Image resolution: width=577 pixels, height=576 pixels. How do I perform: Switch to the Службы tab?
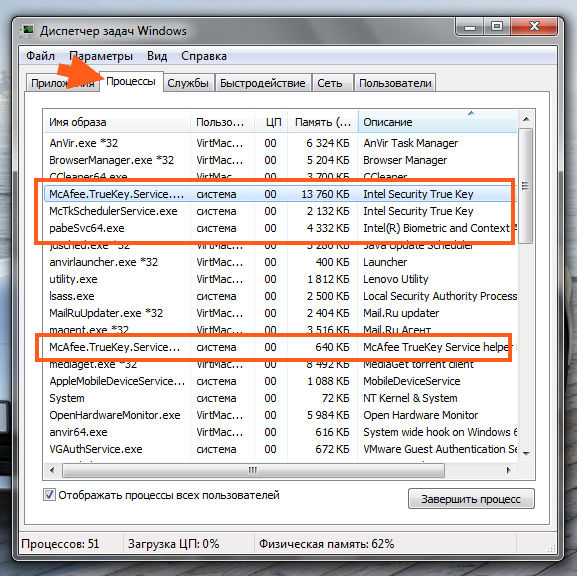pyautogui.click(x=188, y=83)
